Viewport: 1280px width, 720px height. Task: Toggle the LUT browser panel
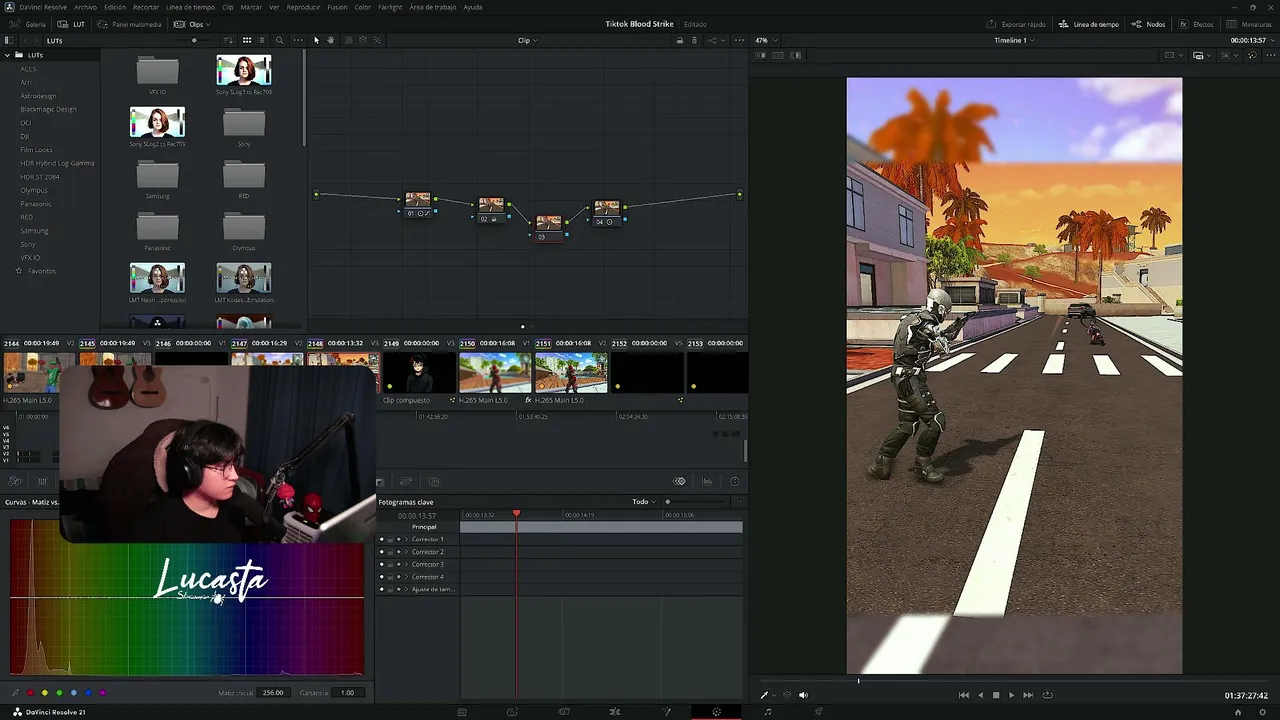pos(73,24)
